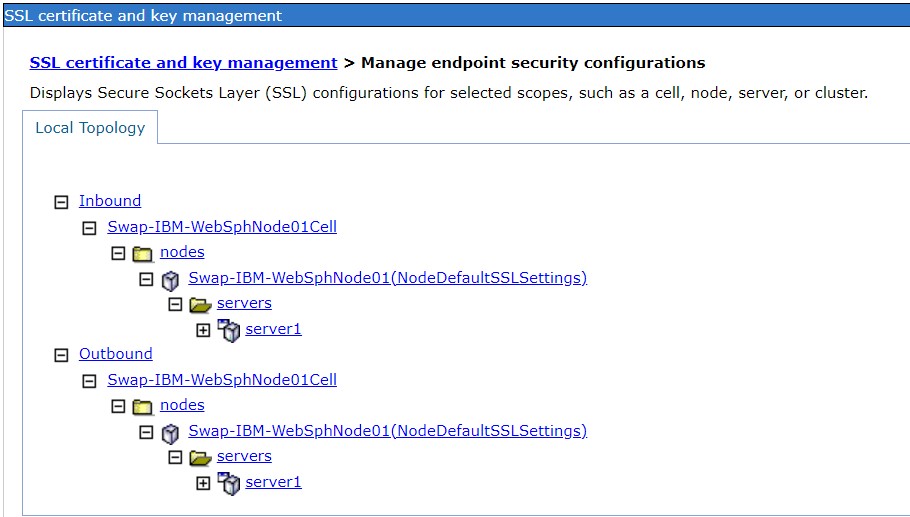This screenshot has width=910, height=517.
Task: Collapse Outbound NodeDefaultSSLSettings node expander
Action: (x=146, y=432)
